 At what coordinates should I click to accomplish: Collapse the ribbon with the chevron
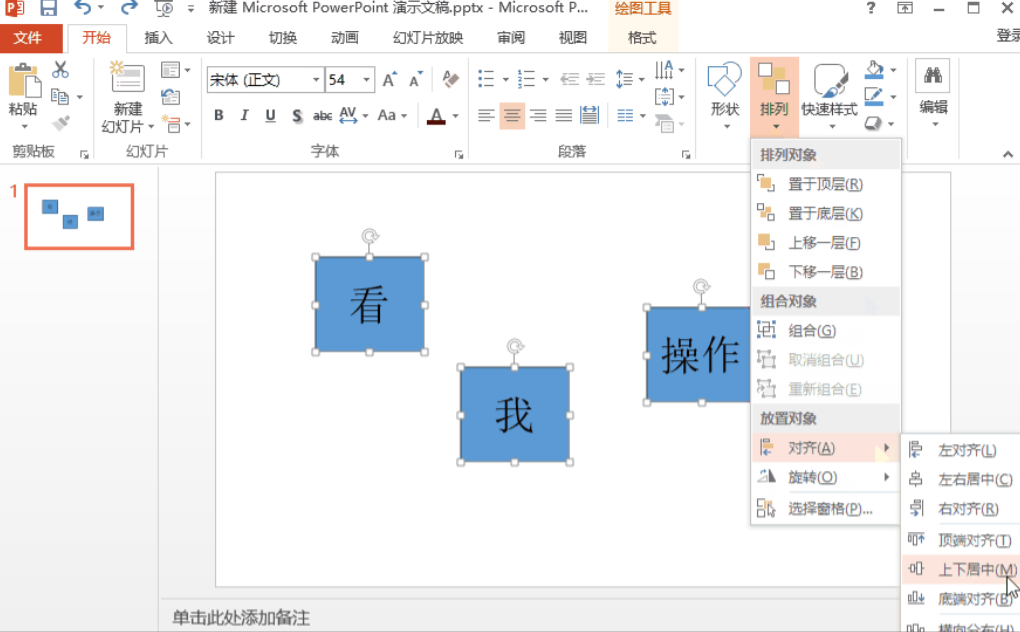(x=1008, y=154)
